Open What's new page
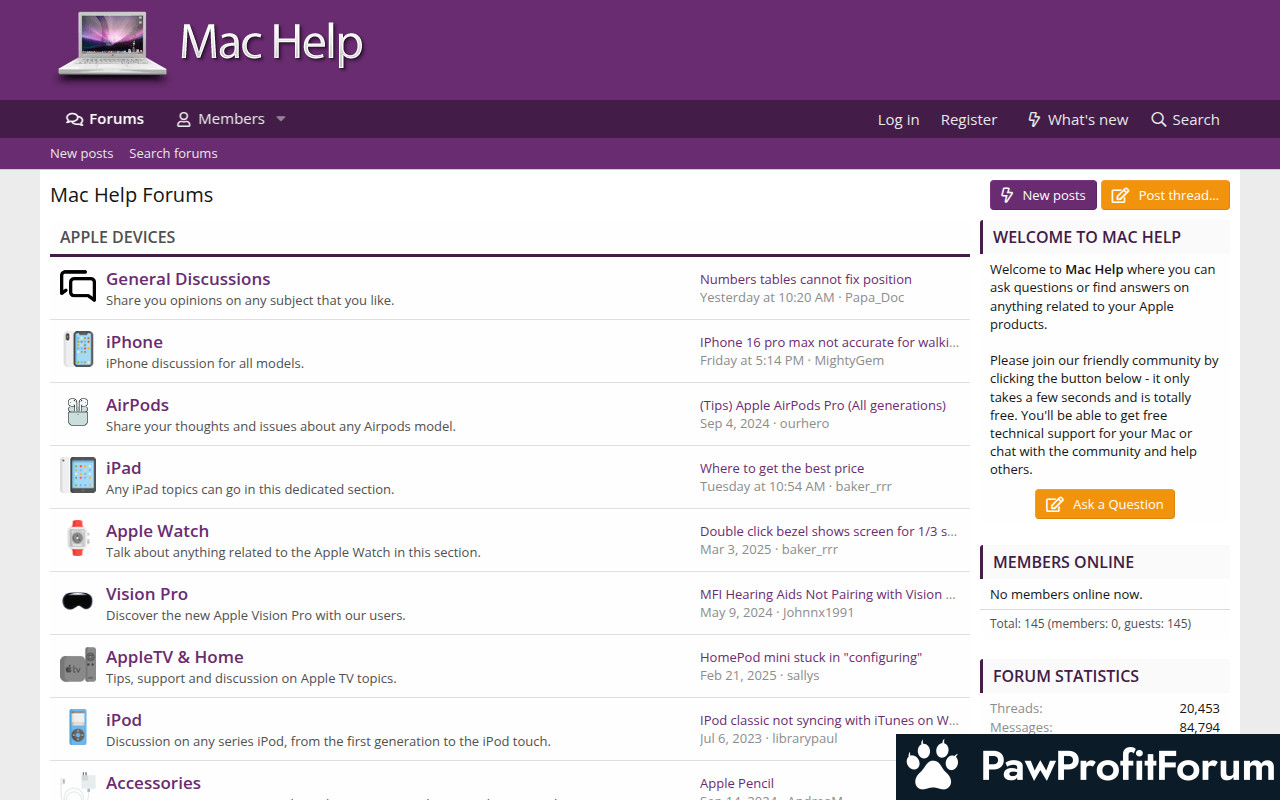Image resolution: width=1280 pixels, height=800 pixels. coord(1077,120)
